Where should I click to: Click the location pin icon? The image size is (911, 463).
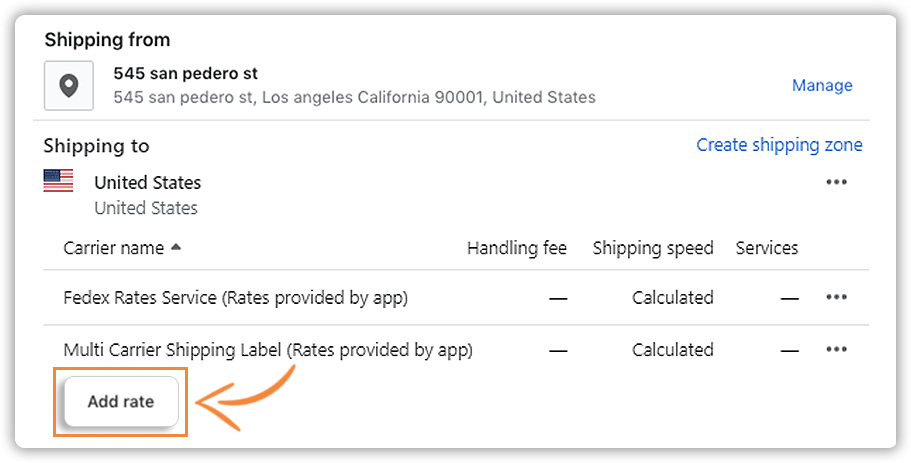point(69,86)
